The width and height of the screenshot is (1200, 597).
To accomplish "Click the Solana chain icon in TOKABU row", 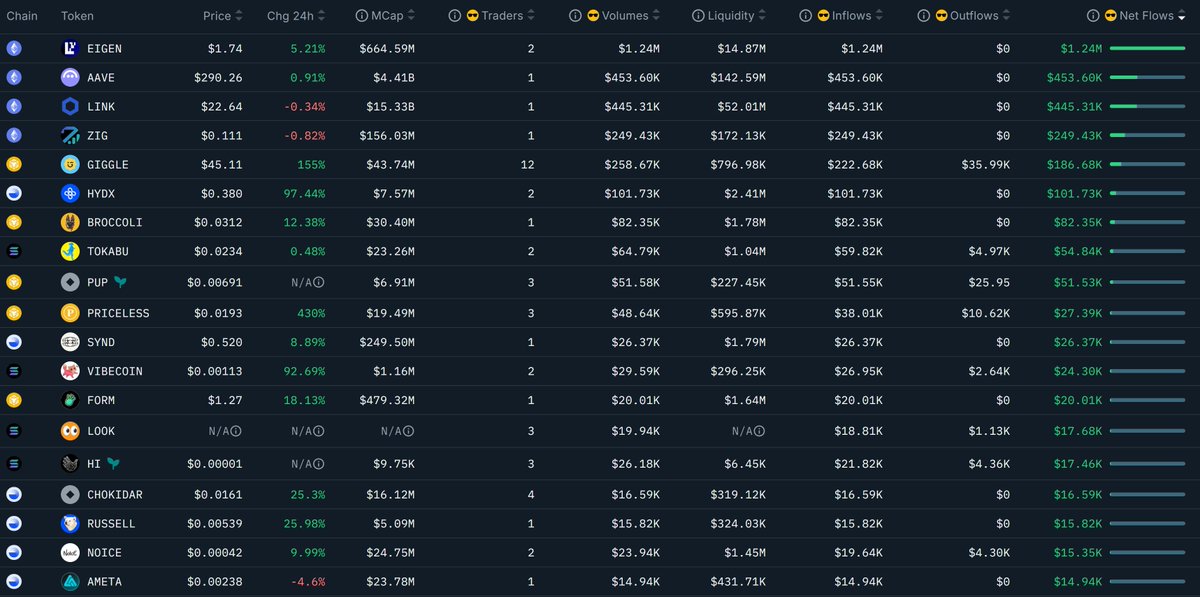I will point(14,251).
